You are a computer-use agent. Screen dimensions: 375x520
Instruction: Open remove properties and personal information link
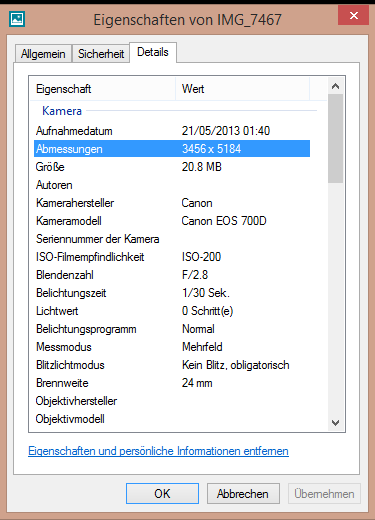[158, 451]
